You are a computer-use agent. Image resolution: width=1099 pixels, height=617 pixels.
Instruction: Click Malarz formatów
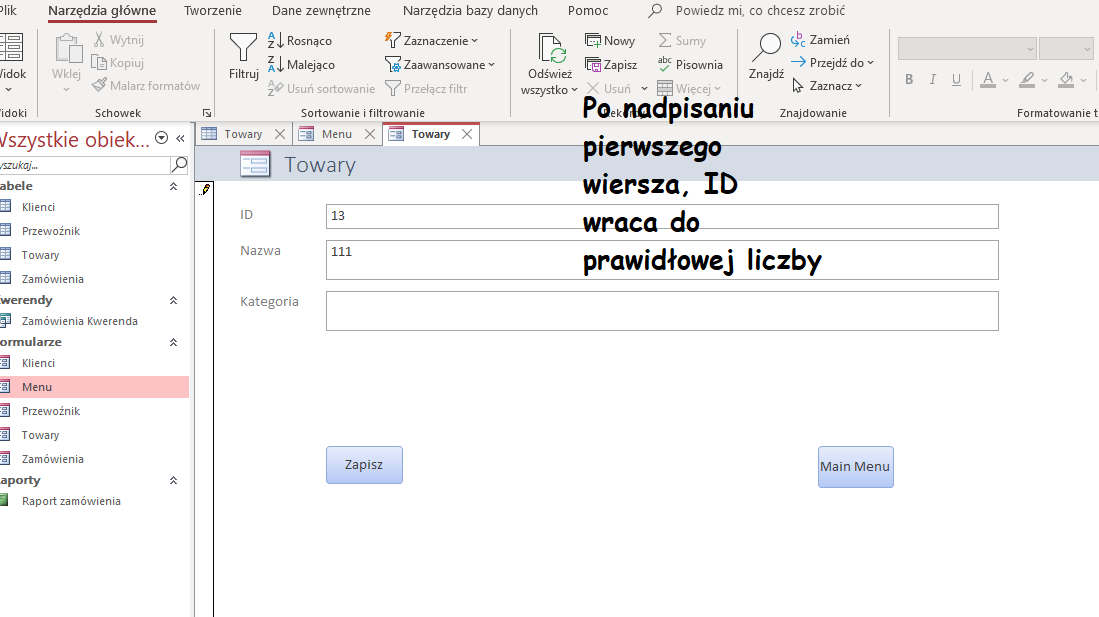click(x=146, y=86)
